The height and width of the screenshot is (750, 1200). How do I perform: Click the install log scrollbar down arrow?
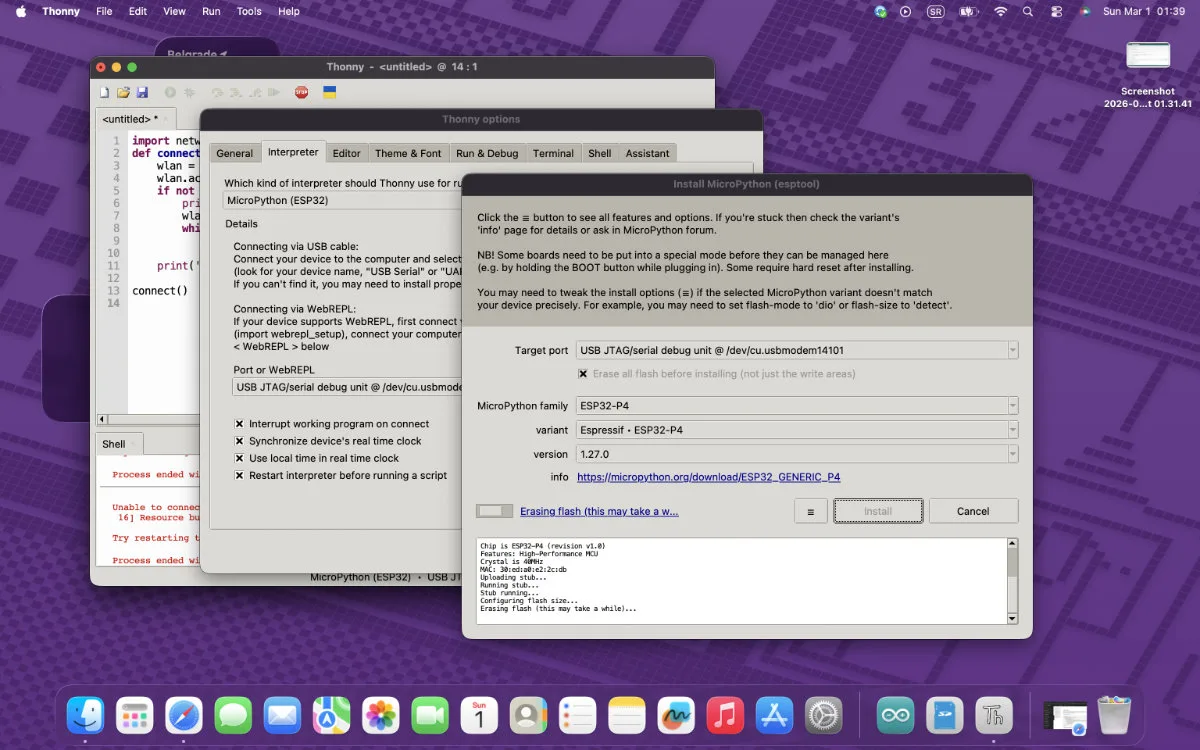tap(1012, 618)
